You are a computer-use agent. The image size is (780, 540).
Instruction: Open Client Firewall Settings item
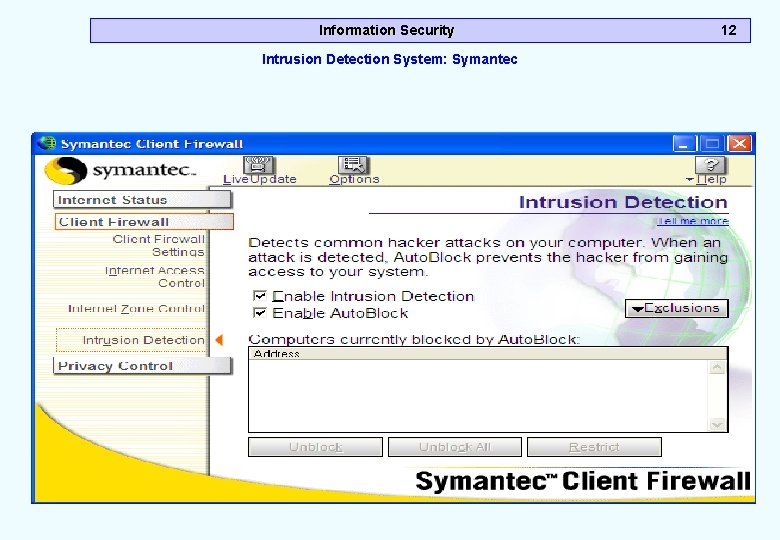(159, 246)
